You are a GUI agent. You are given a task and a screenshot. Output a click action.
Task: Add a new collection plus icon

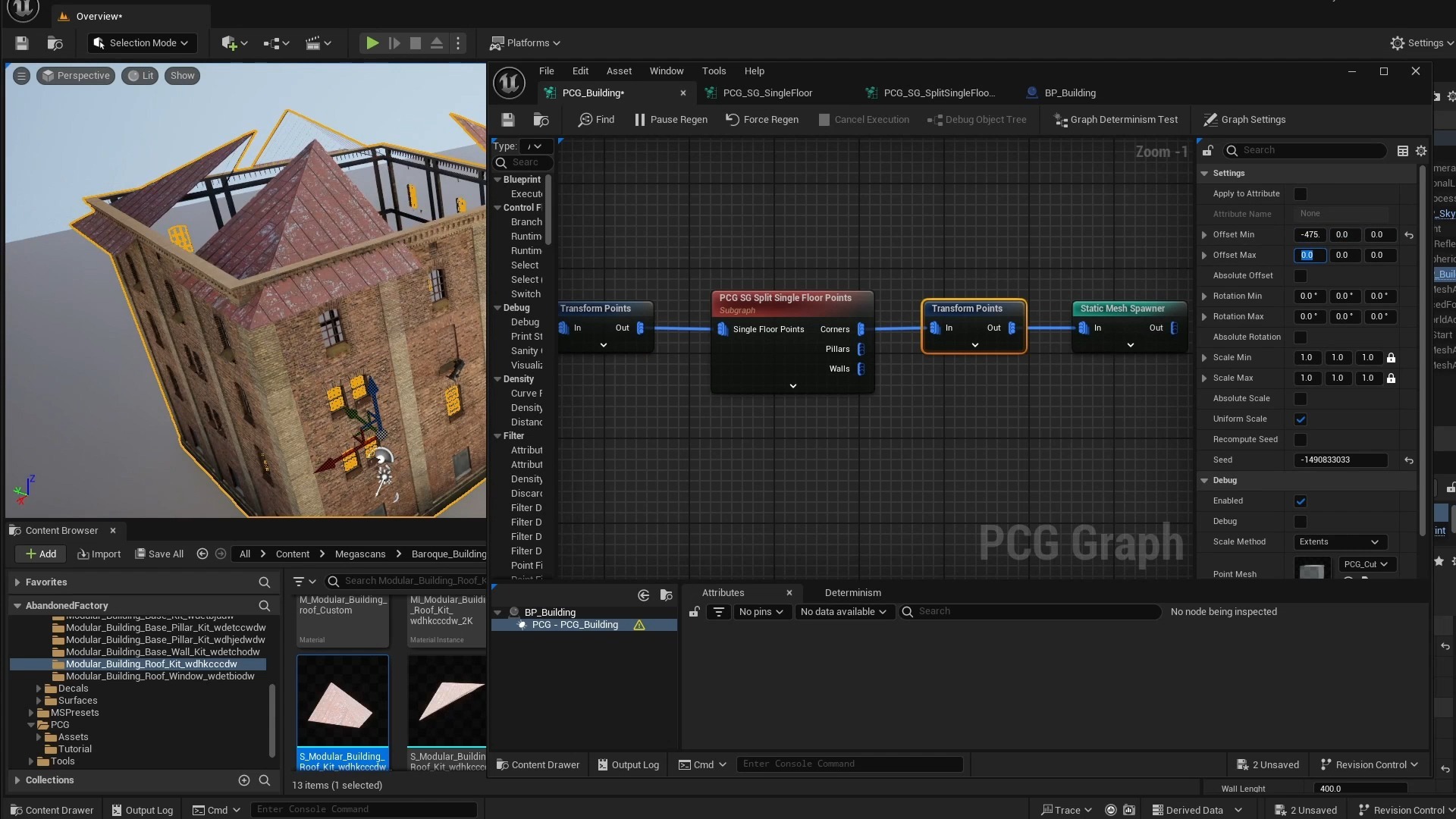244,780
